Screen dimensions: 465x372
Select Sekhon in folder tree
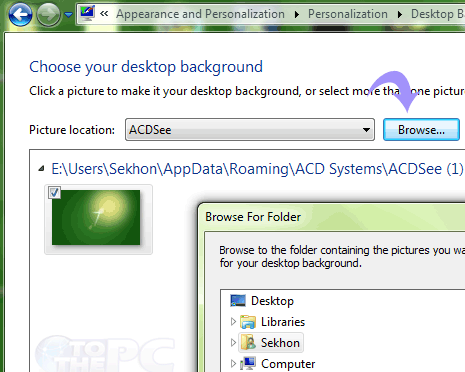[280, 343]
